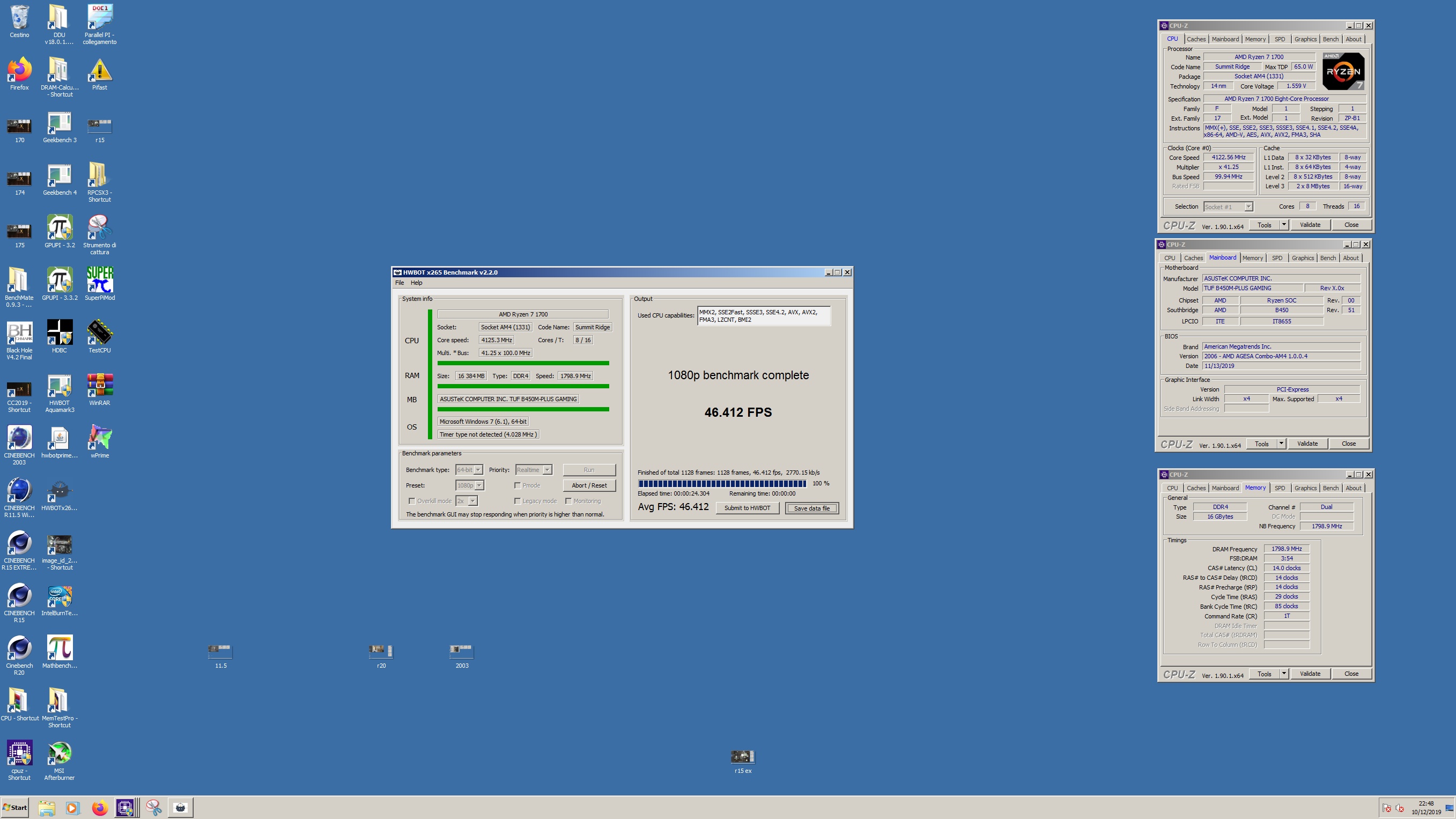Expand Tools arrow in Mainboard CPU-Z window
This screenshot has height=819, width=1456.
coord(1281,444)
